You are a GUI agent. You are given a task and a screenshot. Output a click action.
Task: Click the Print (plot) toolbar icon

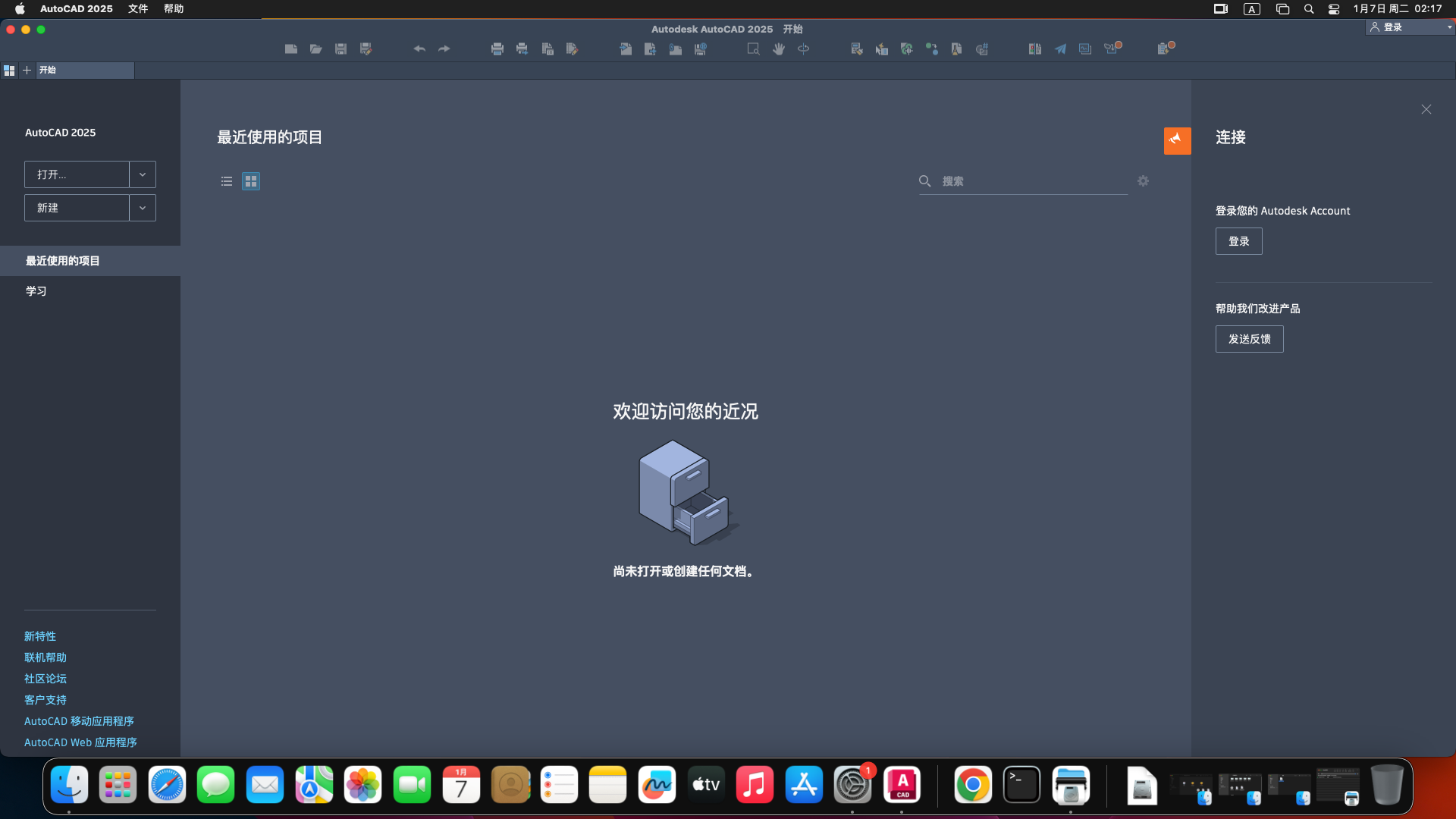coord(497,49)
